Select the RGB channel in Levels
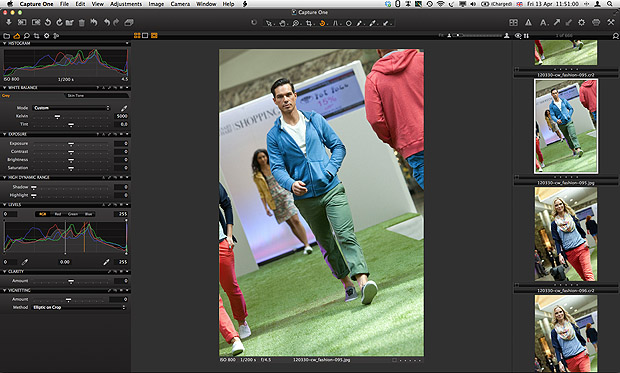The width and height of the screenshot is (620, 373). pyautogui.click(x=42, y=214)
